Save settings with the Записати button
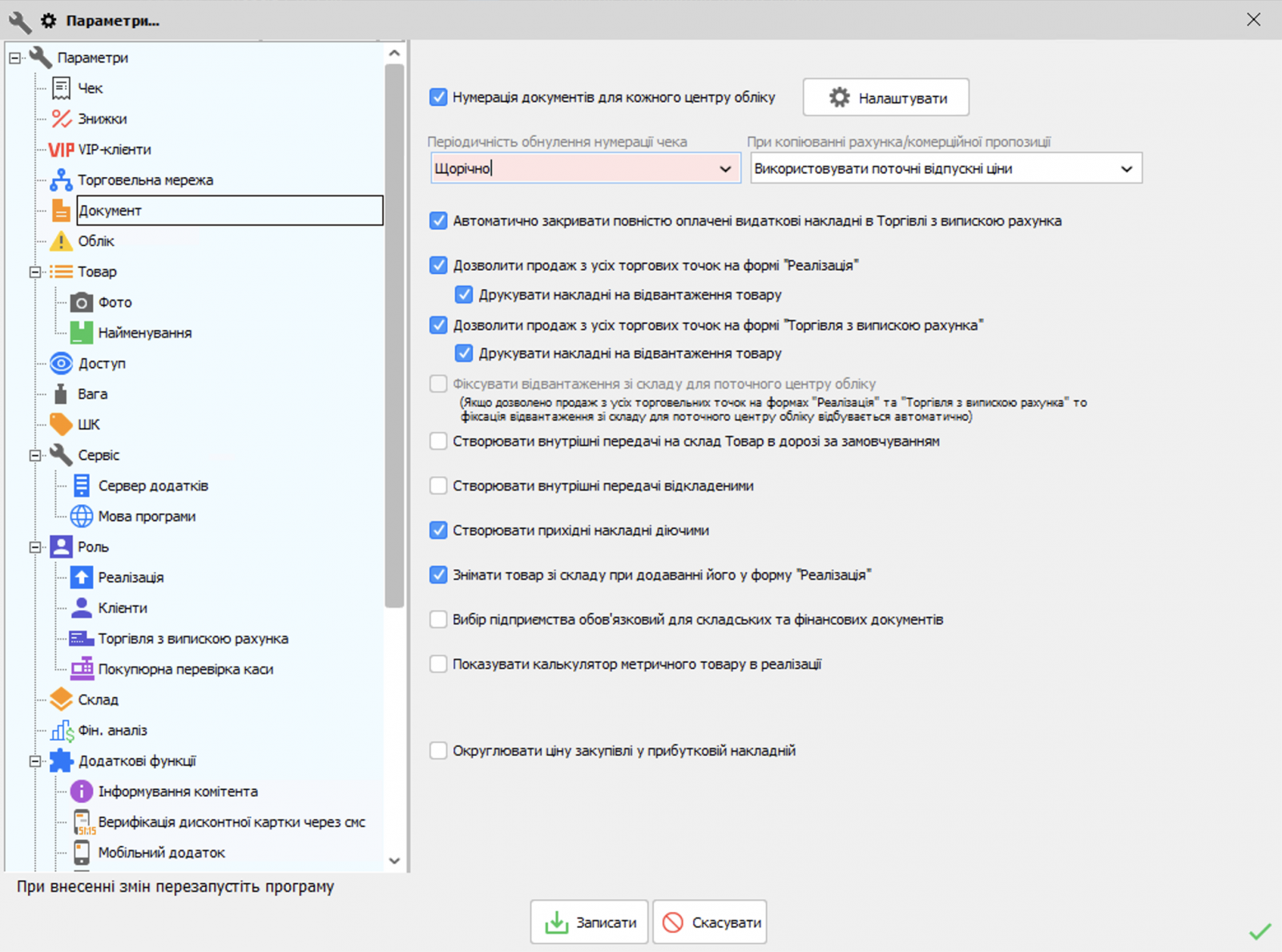 (x=589, y=922)
